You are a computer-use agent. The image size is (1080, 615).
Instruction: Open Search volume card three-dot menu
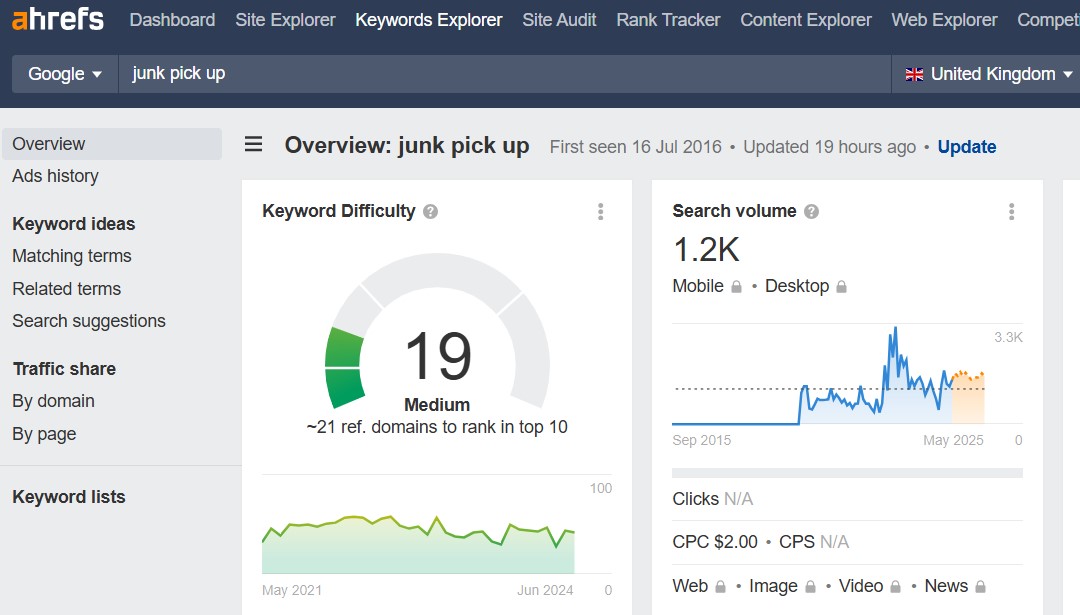(x=1012, y=212)
